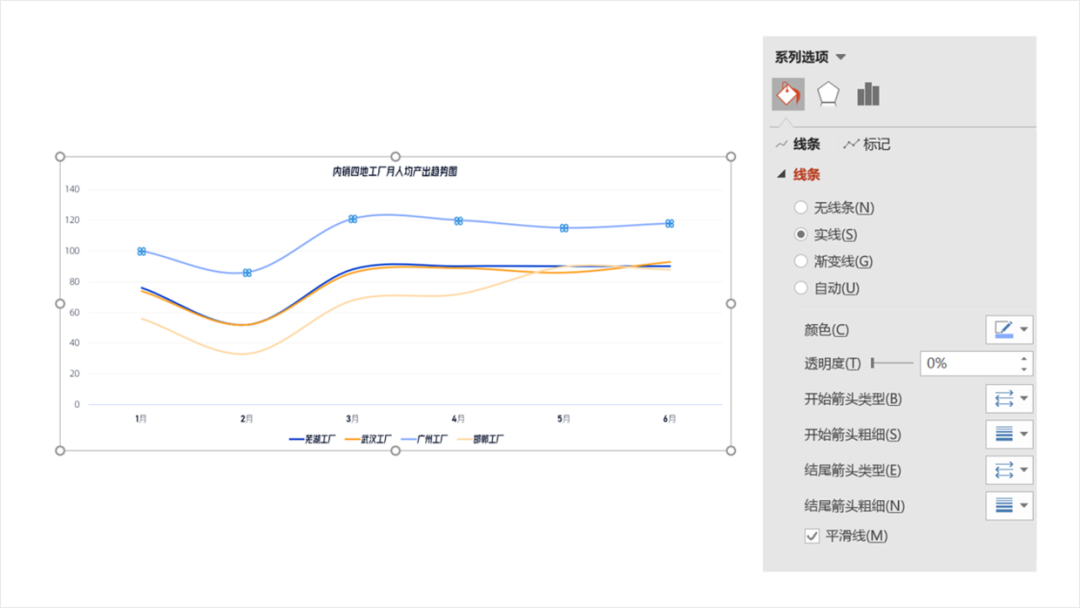Switch to the 线条 sub-tab
Viewport: 1080px width, 608px height.
pos(798,144)
